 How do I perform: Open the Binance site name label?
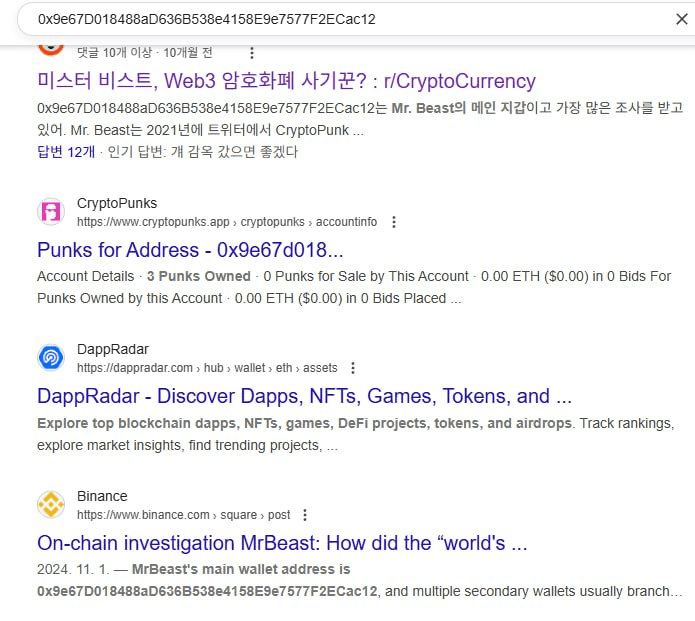tap(102, 496)
